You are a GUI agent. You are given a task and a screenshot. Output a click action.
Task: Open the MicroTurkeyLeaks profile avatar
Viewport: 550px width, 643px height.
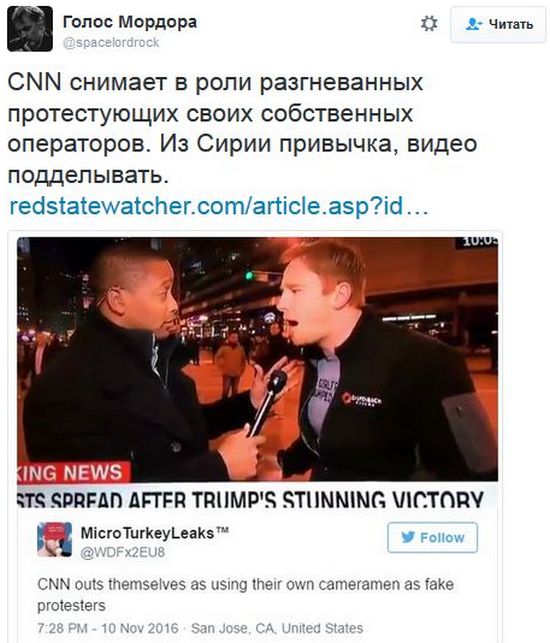[x=55, y=539]
